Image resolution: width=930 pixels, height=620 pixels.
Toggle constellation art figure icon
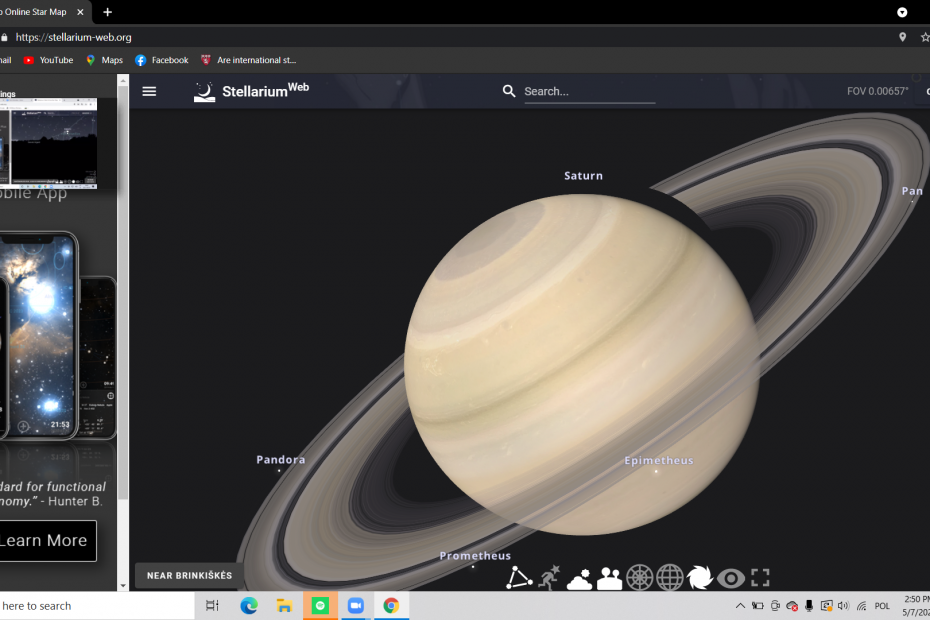tap(549, 578)
